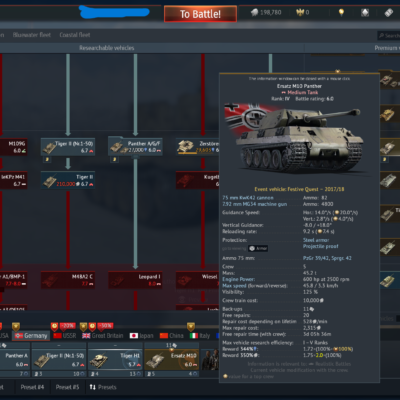Select the Ersatz M10 crew slot
Image resolution: width=400 pixels, height=400 pixels.
click(x=172, y=360)
